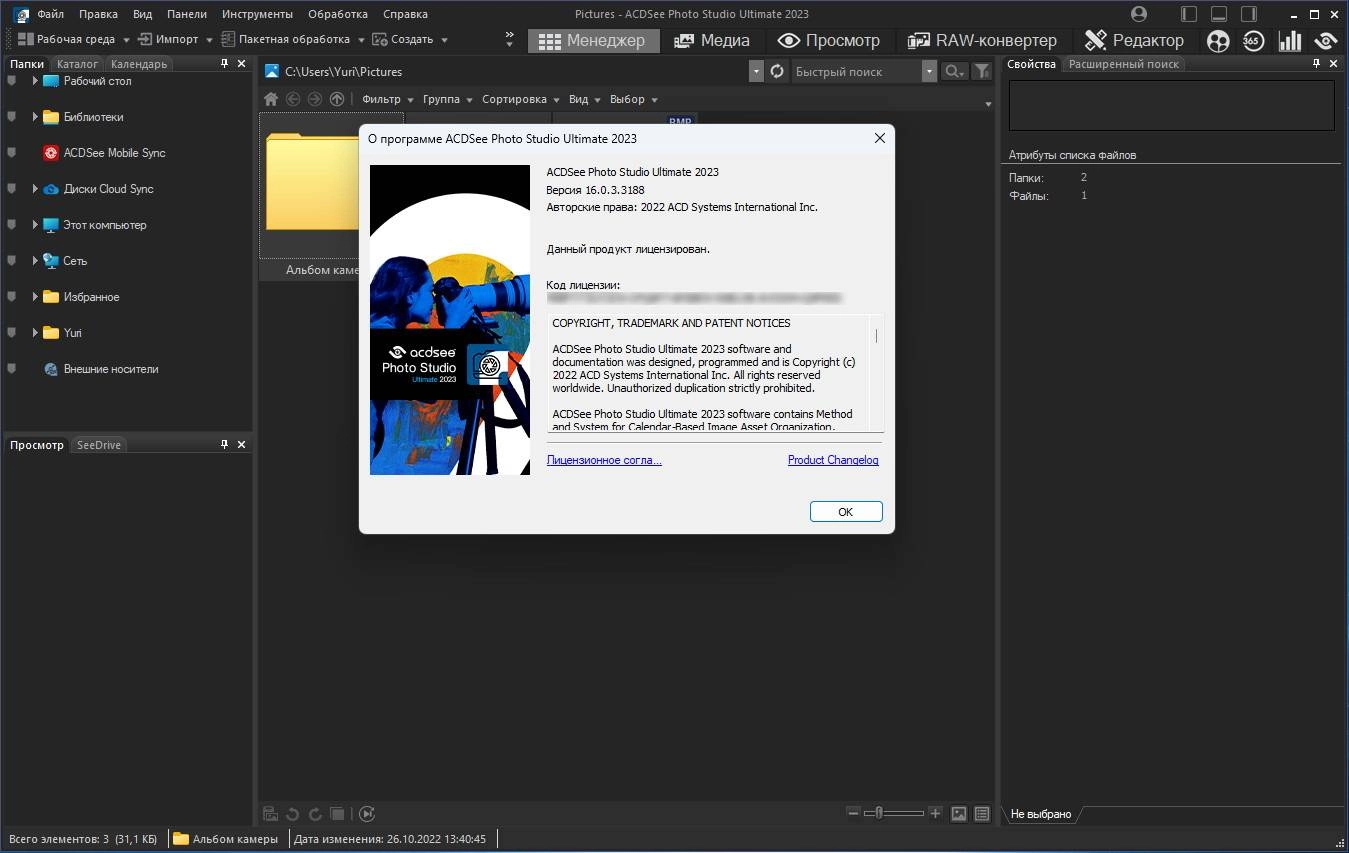Click the eye icon at toolbar end
The width and height of the screenshot is (1349, 853).
click(x=1326, y=40)
